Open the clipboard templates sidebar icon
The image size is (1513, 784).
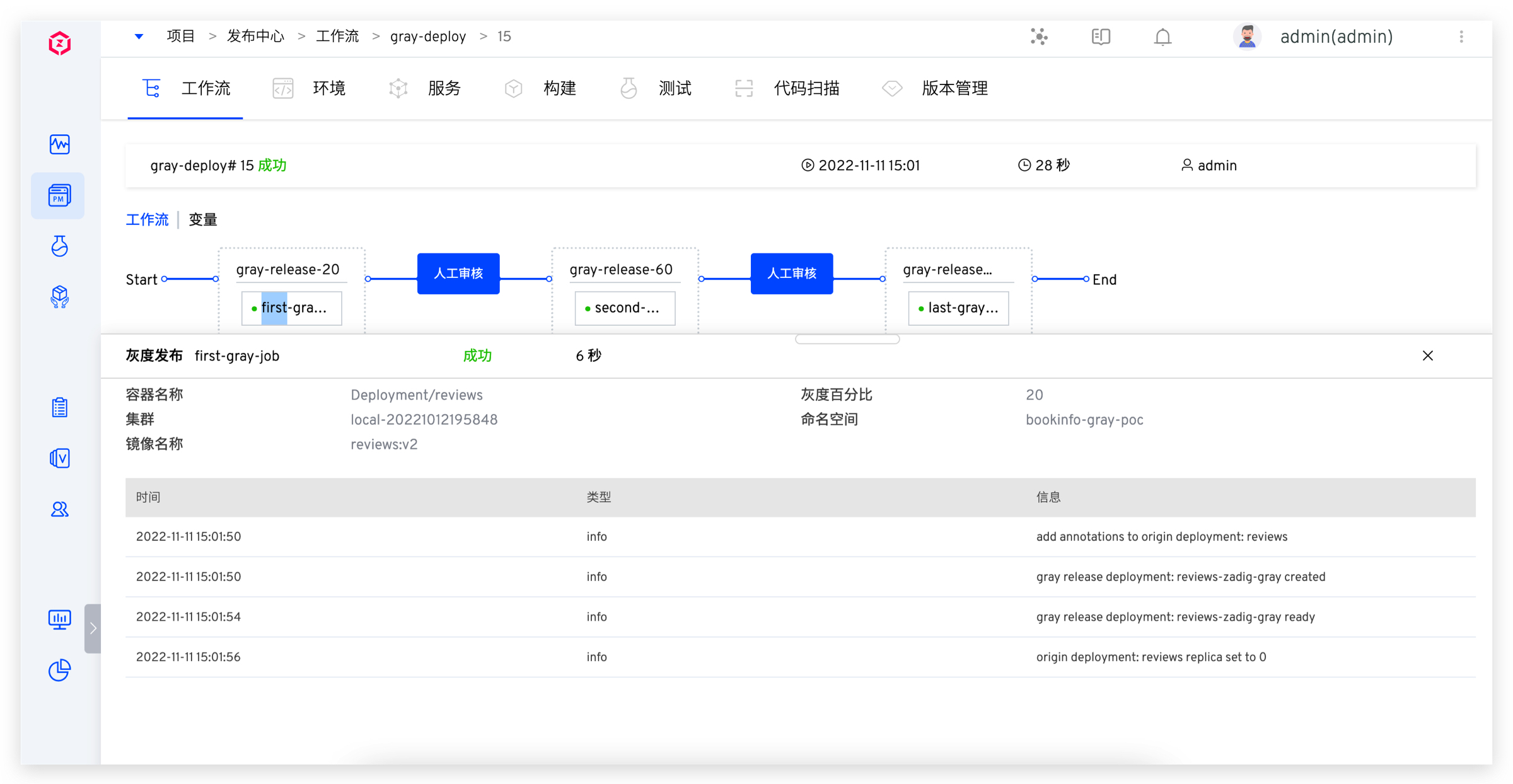click(60, 408)
